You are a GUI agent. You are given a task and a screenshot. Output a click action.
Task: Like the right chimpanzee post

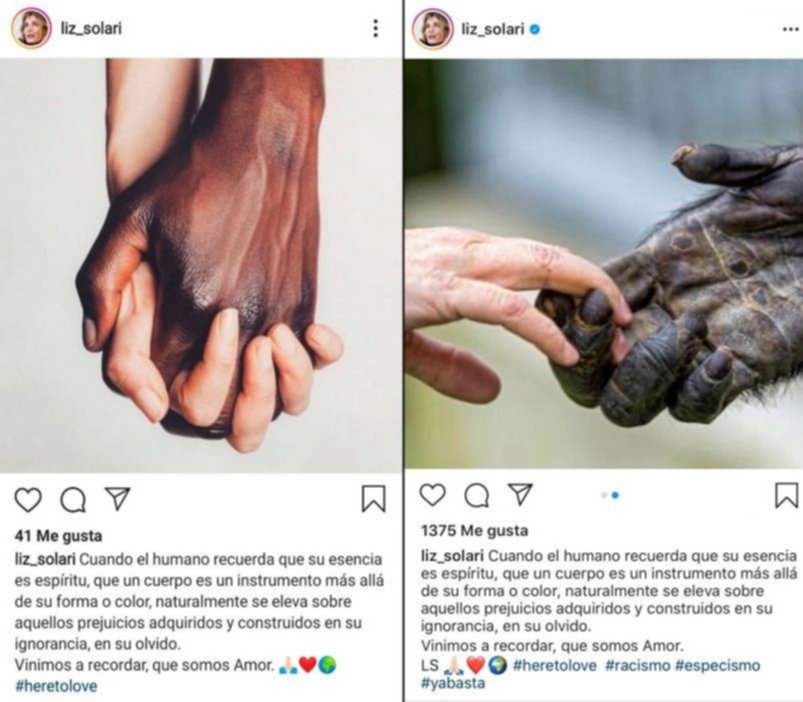[x=433, y=495]
